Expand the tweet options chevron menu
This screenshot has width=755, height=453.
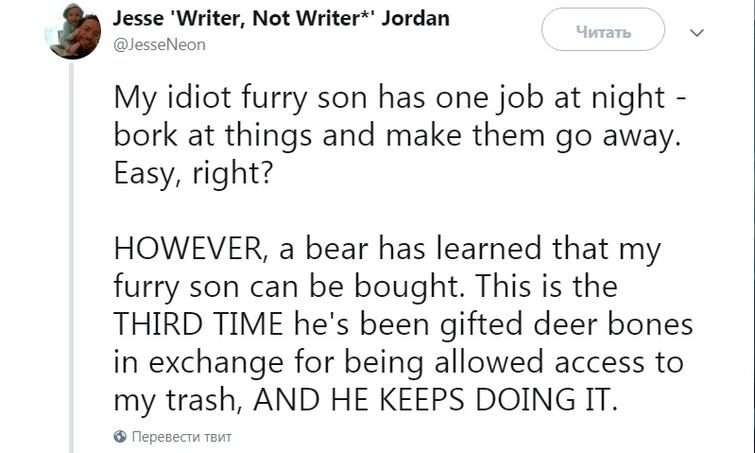tap(698, 33)
